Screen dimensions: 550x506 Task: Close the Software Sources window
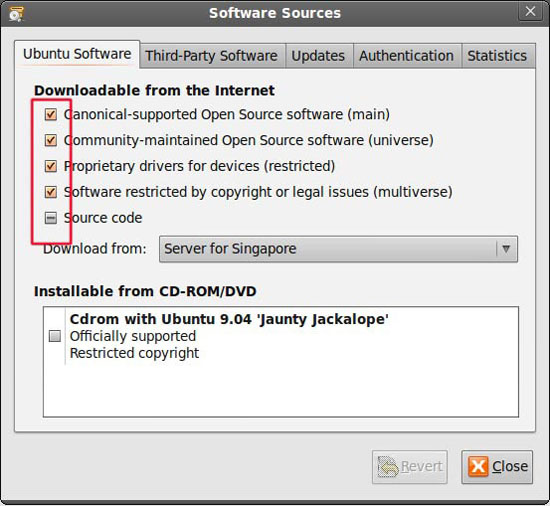[x=530, y=12]
